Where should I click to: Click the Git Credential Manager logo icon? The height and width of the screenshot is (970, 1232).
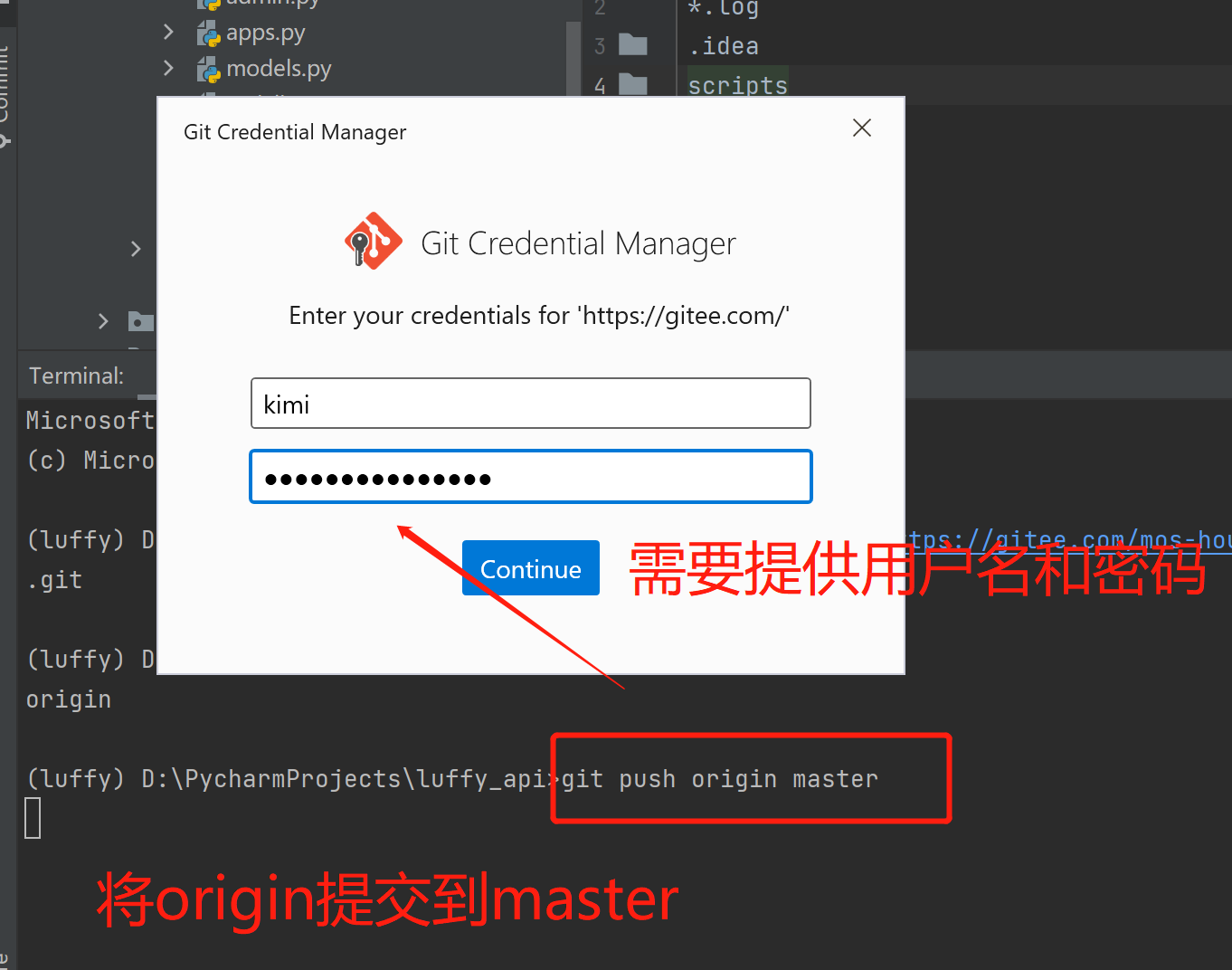tap(373, 242)
